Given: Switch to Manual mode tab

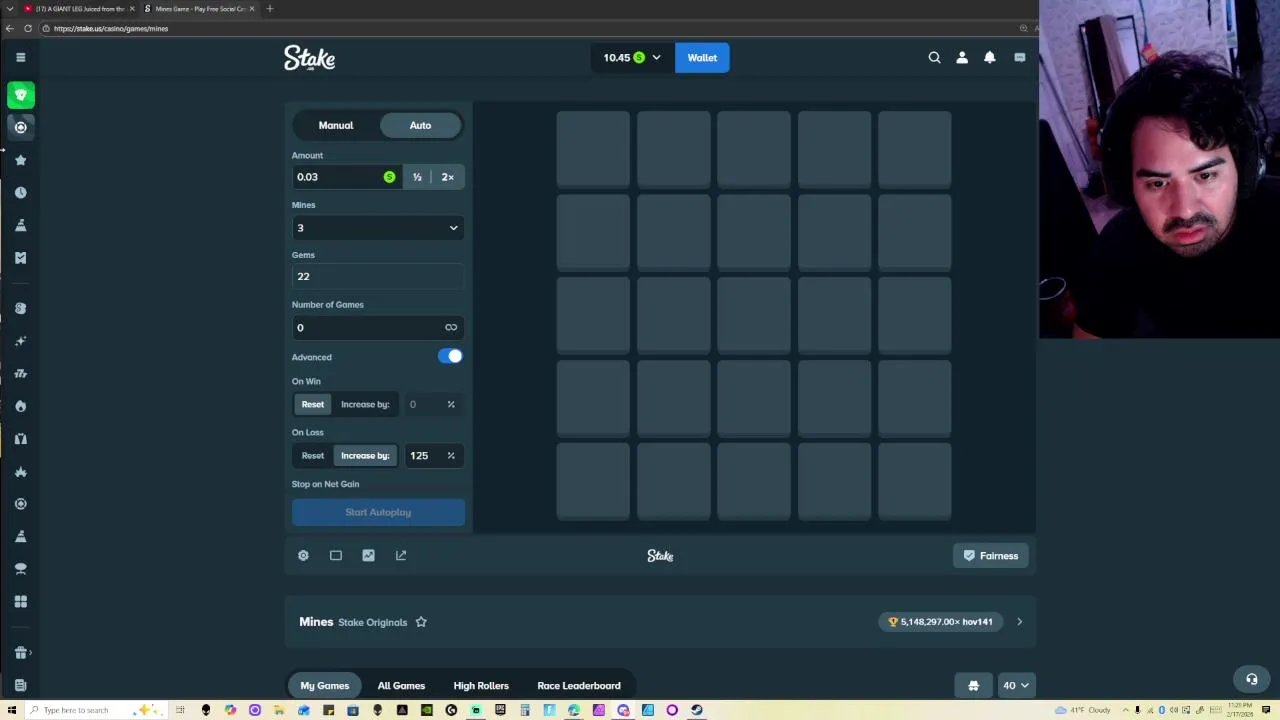Looking at the screenshot, I should (x=336, y=125).
